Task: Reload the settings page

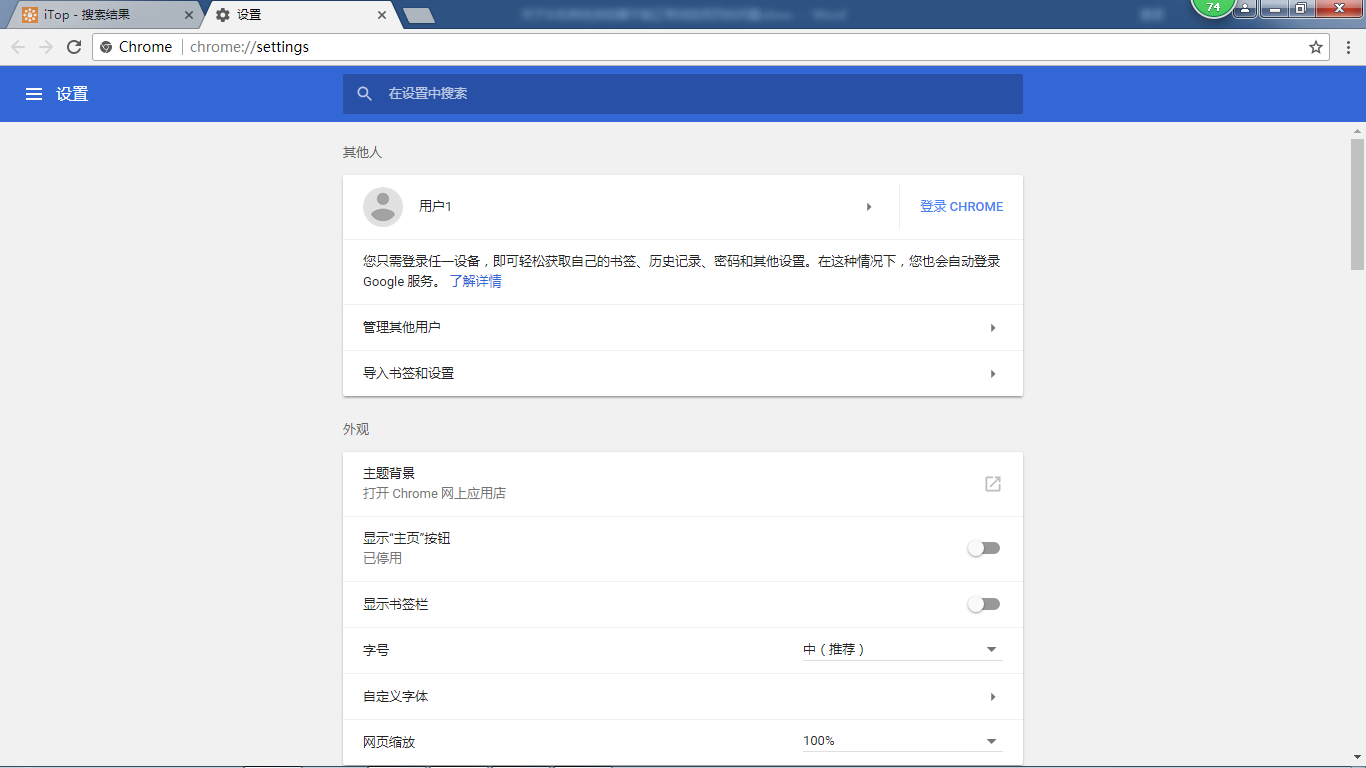Action: pyautogui.click(x=73, y=46)
